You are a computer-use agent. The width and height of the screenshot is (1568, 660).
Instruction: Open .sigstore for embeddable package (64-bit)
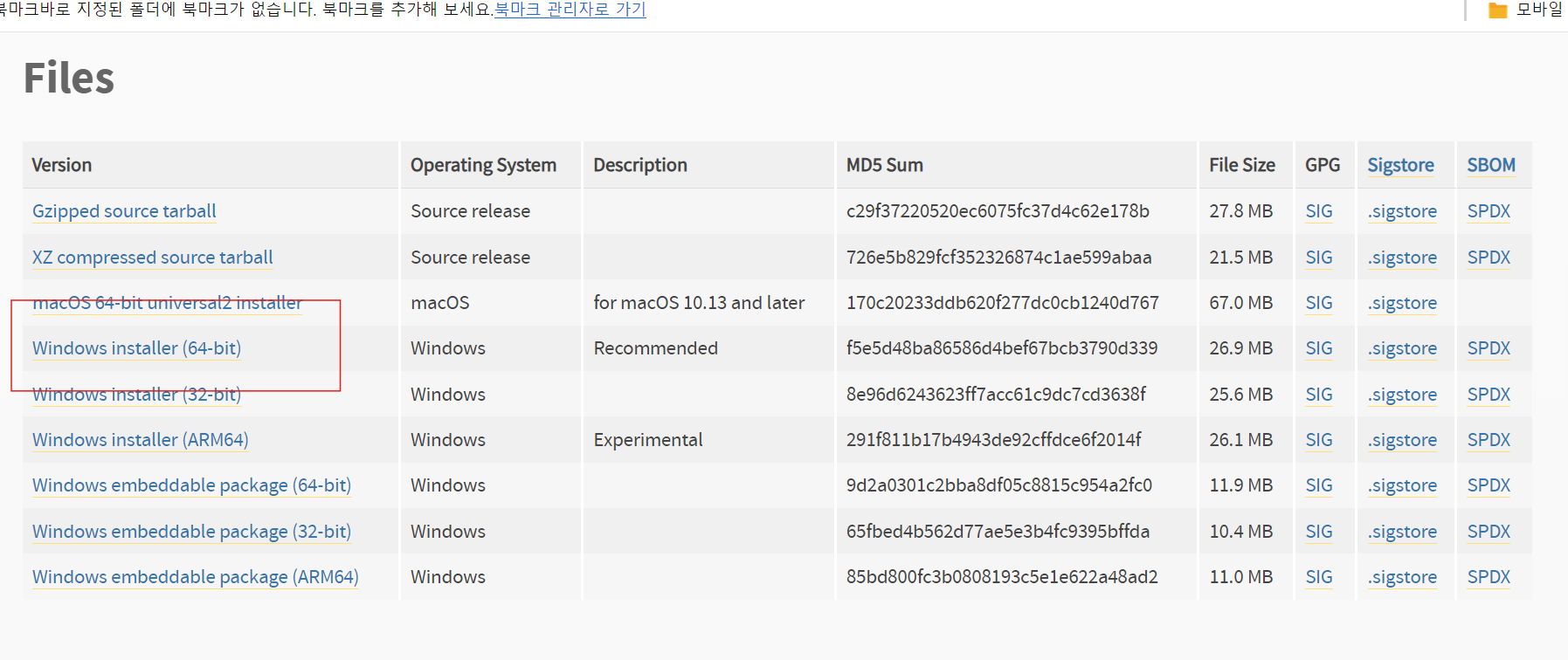point(1403,485)
